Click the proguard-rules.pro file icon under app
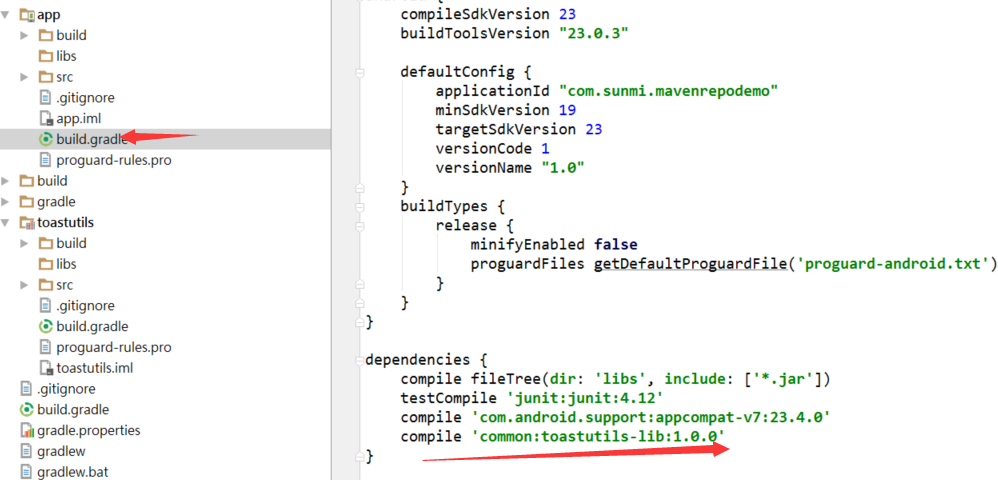Screen dimensions: 998x480 tap(45, 160)
